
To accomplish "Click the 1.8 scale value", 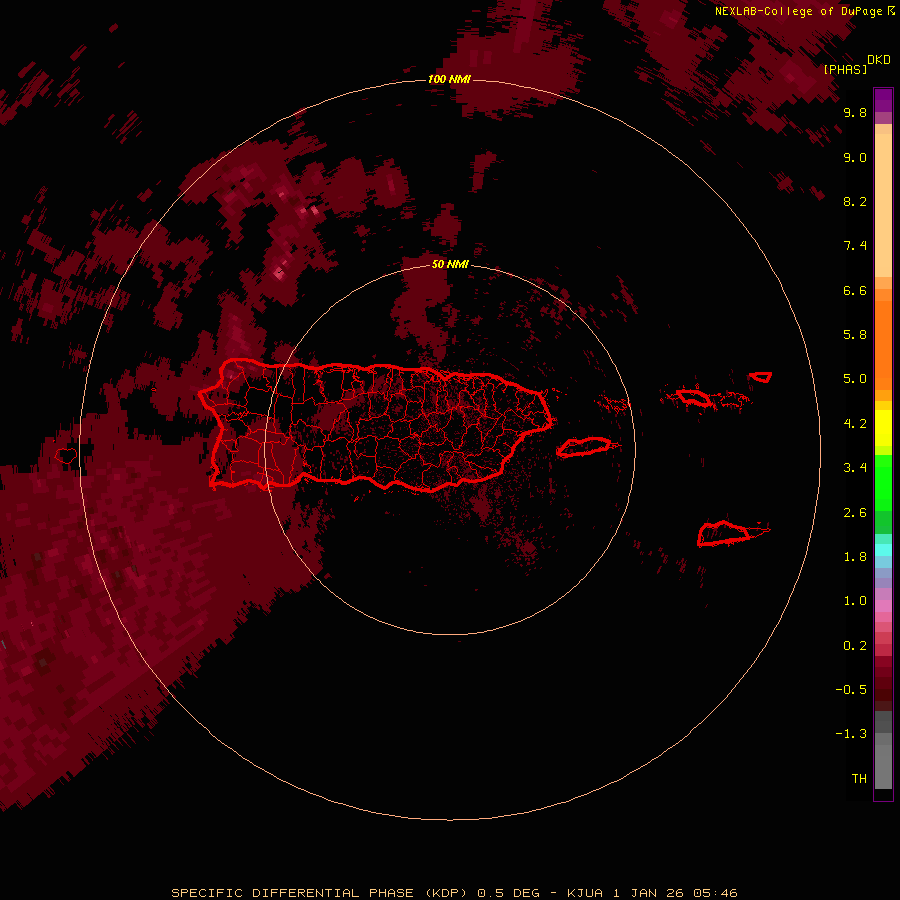I will point(855,557).
